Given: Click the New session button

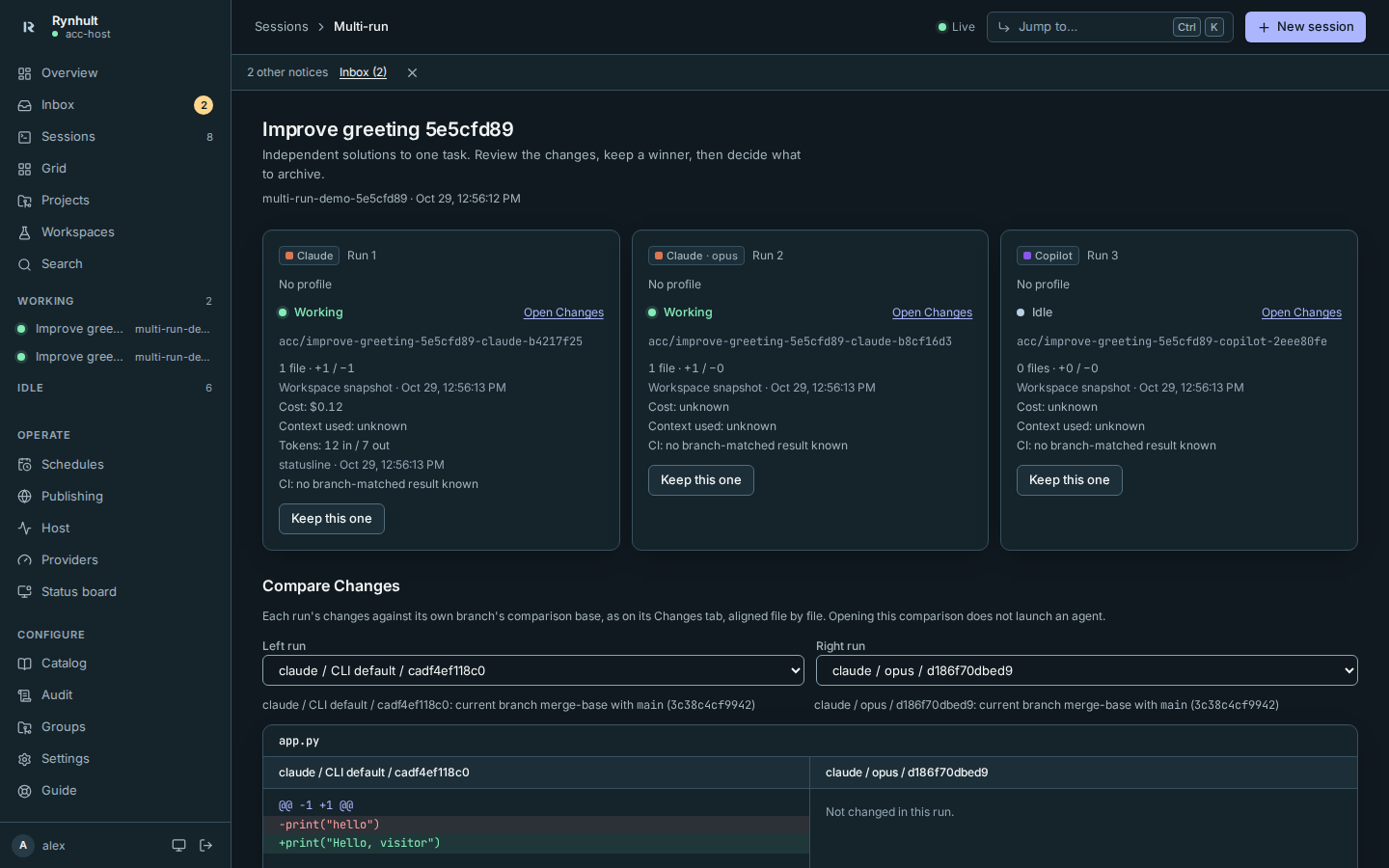Looking at the screenshot, I should [x=1305, y=27].
